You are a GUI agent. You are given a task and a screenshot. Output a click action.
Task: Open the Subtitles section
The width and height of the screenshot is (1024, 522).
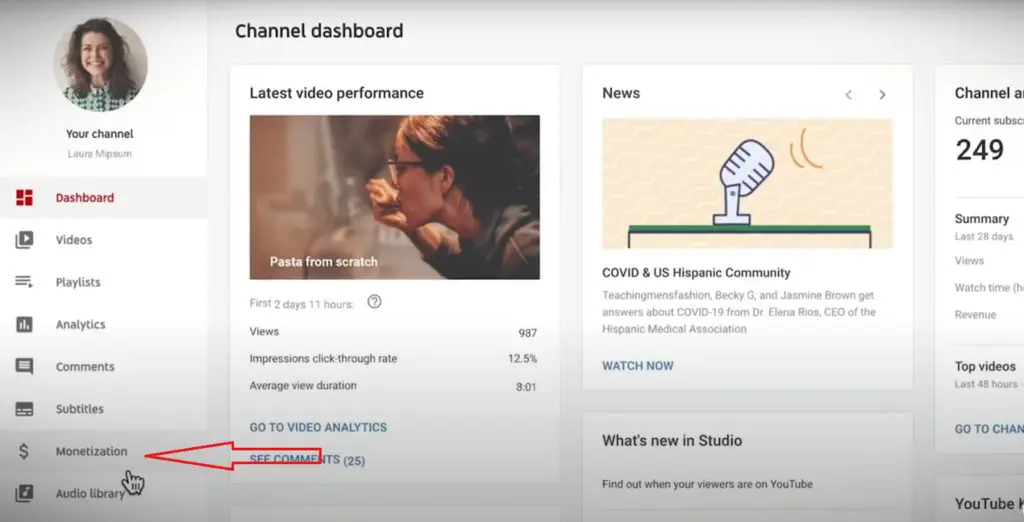(x=103, y=409)
